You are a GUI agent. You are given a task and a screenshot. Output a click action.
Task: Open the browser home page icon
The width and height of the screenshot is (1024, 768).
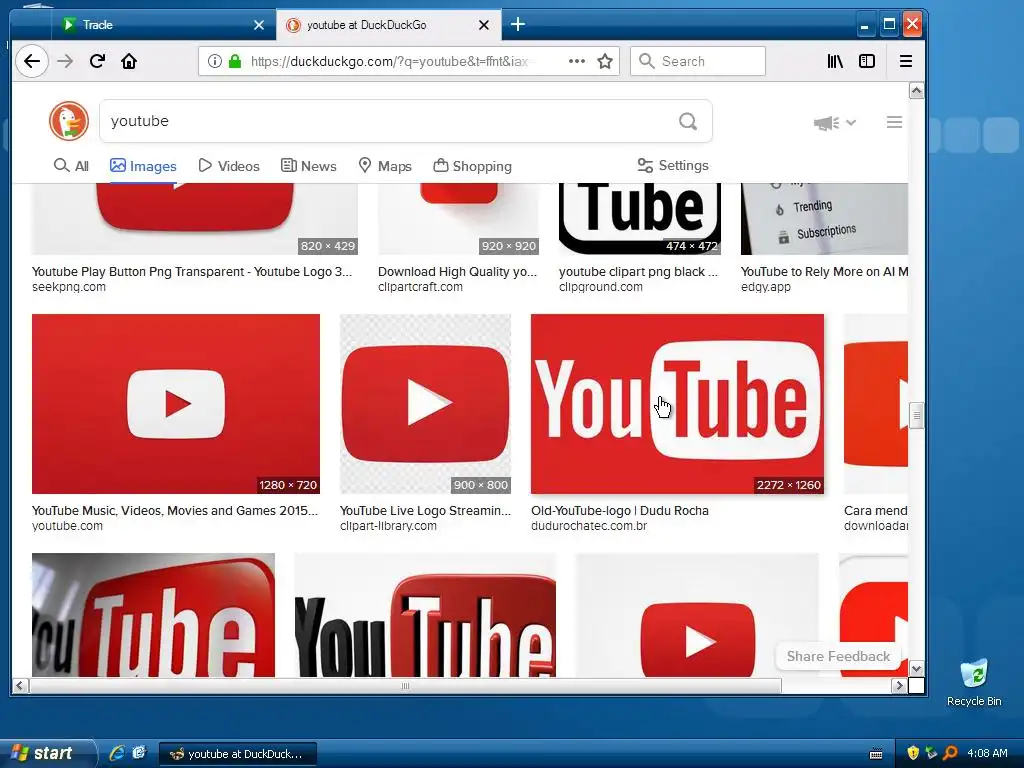point(129,61)
